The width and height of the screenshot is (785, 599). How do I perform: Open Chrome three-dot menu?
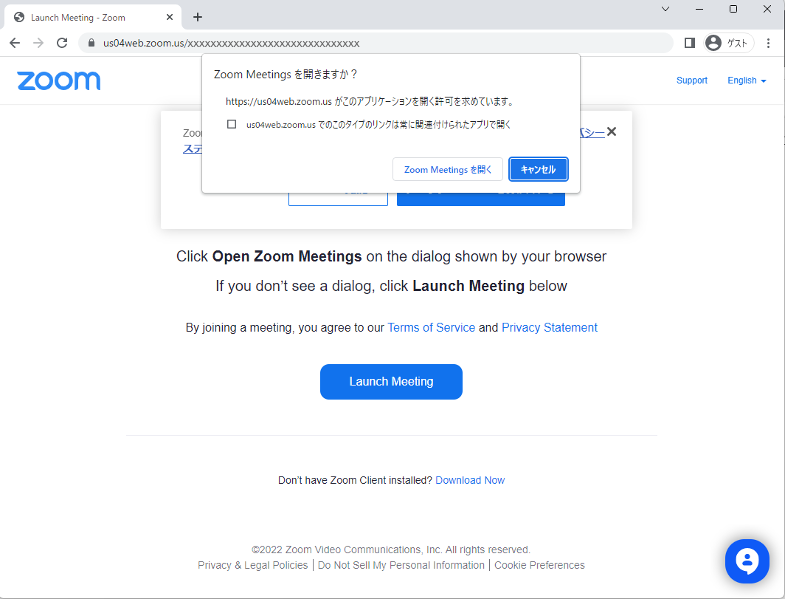[768, 43]
